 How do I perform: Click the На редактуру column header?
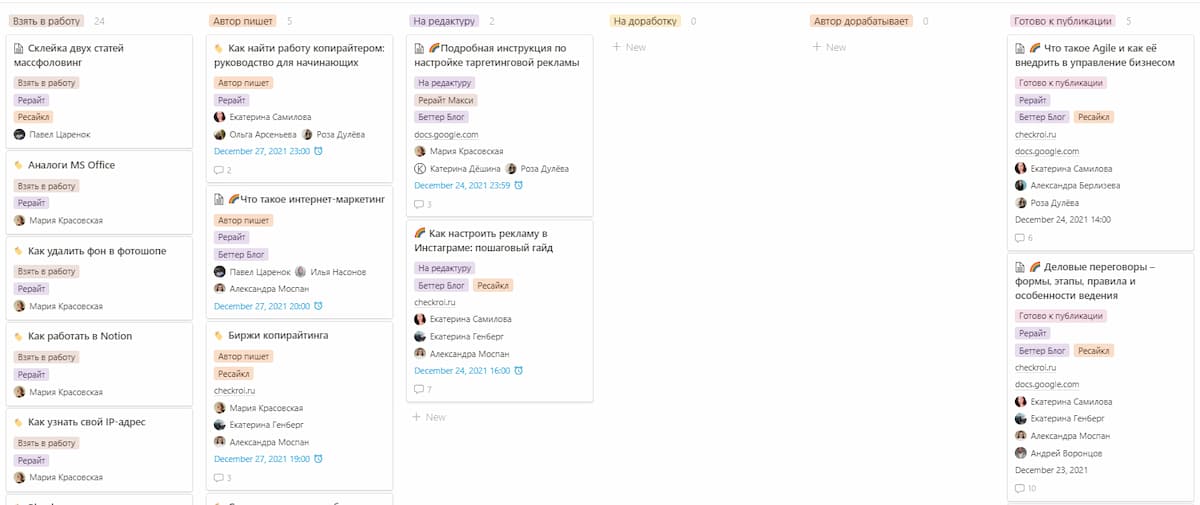[x=444, y=21]
